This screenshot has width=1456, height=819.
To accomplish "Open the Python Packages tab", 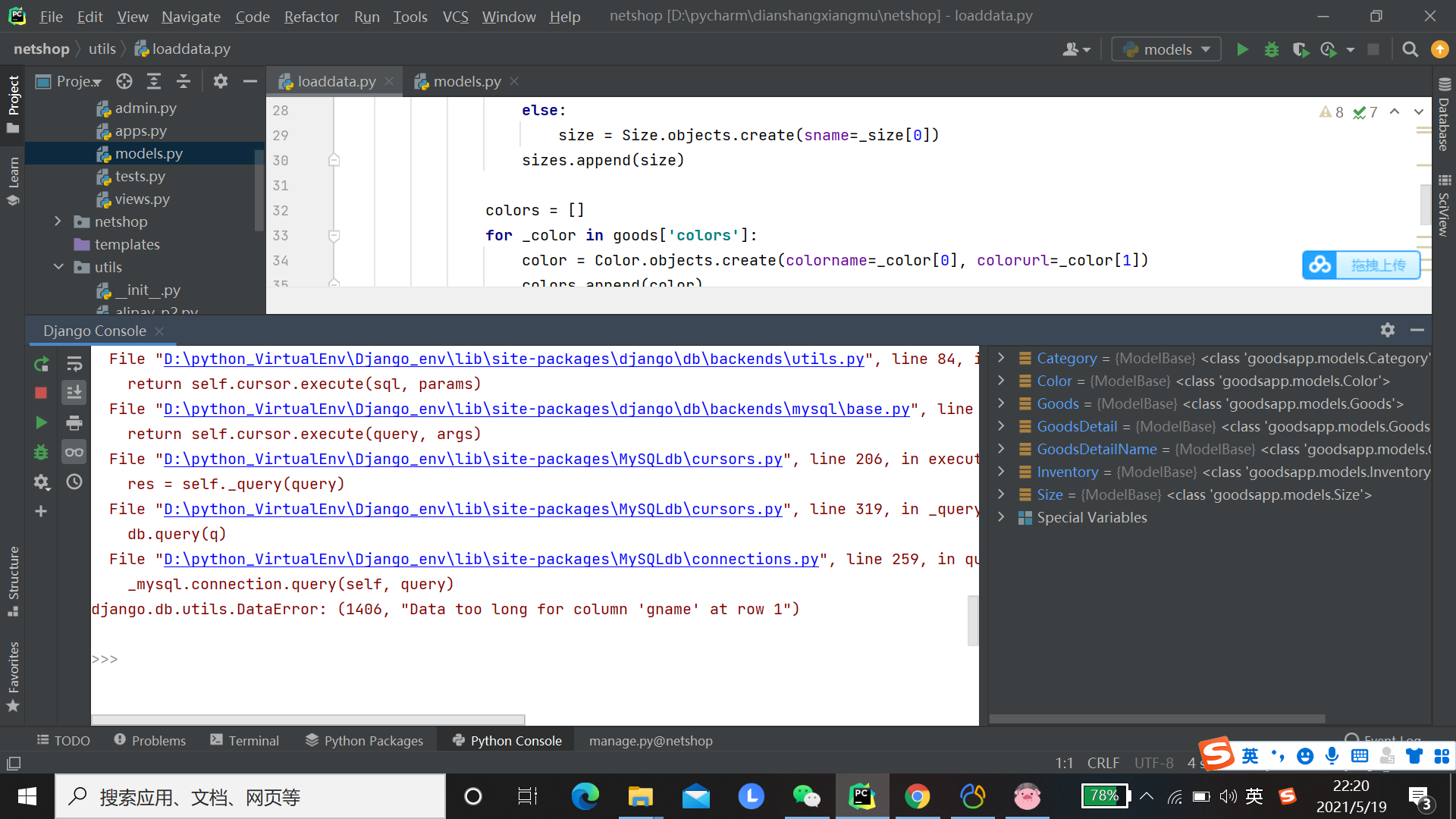I will [x=364, y=740].
